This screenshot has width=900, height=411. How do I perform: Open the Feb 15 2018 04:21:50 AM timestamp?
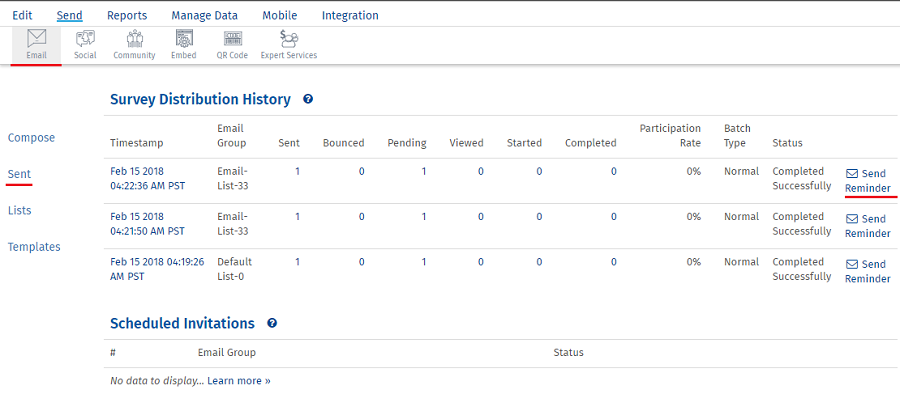click(147, 224)
